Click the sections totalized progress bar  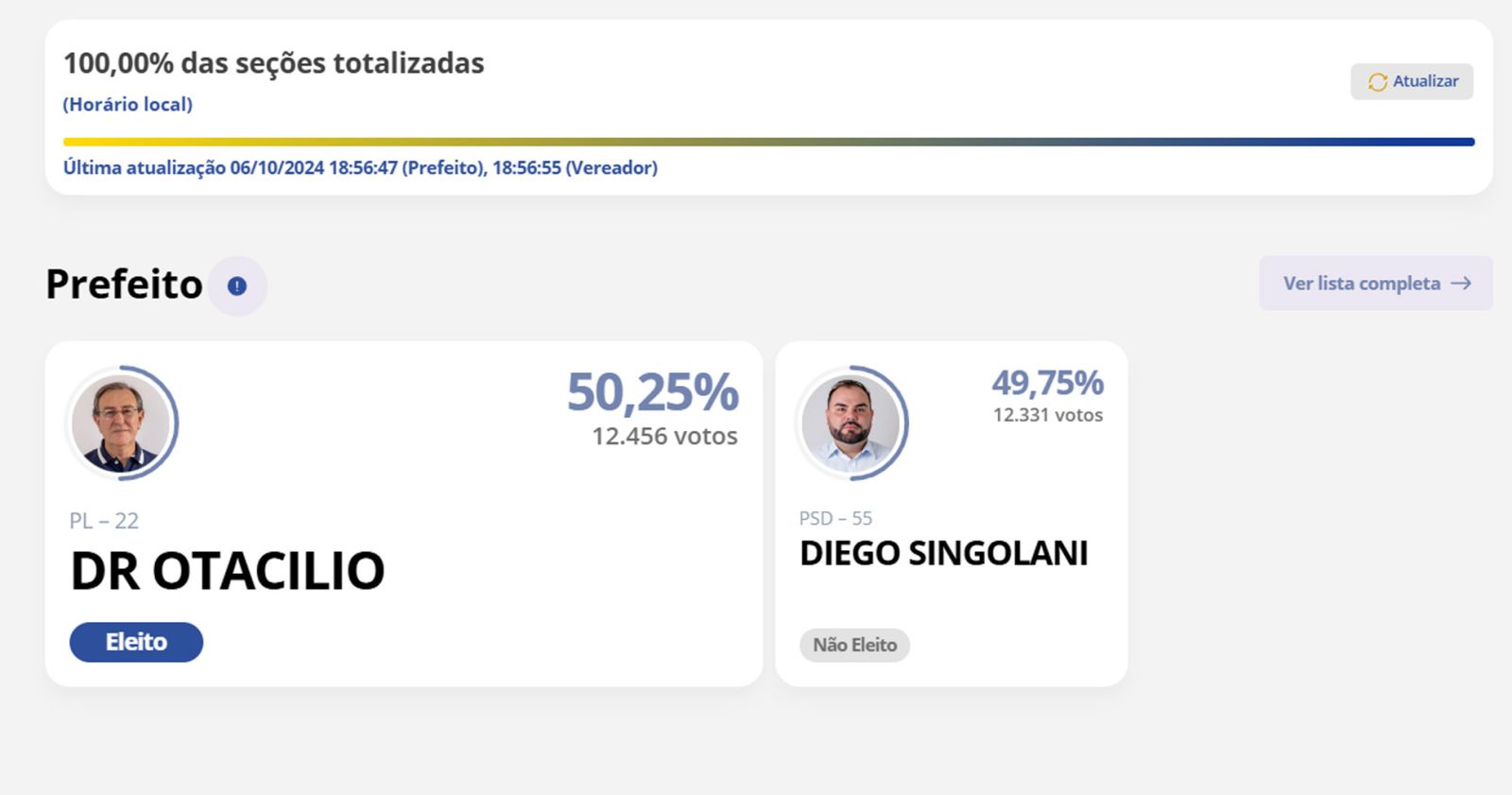click(768, 142)
